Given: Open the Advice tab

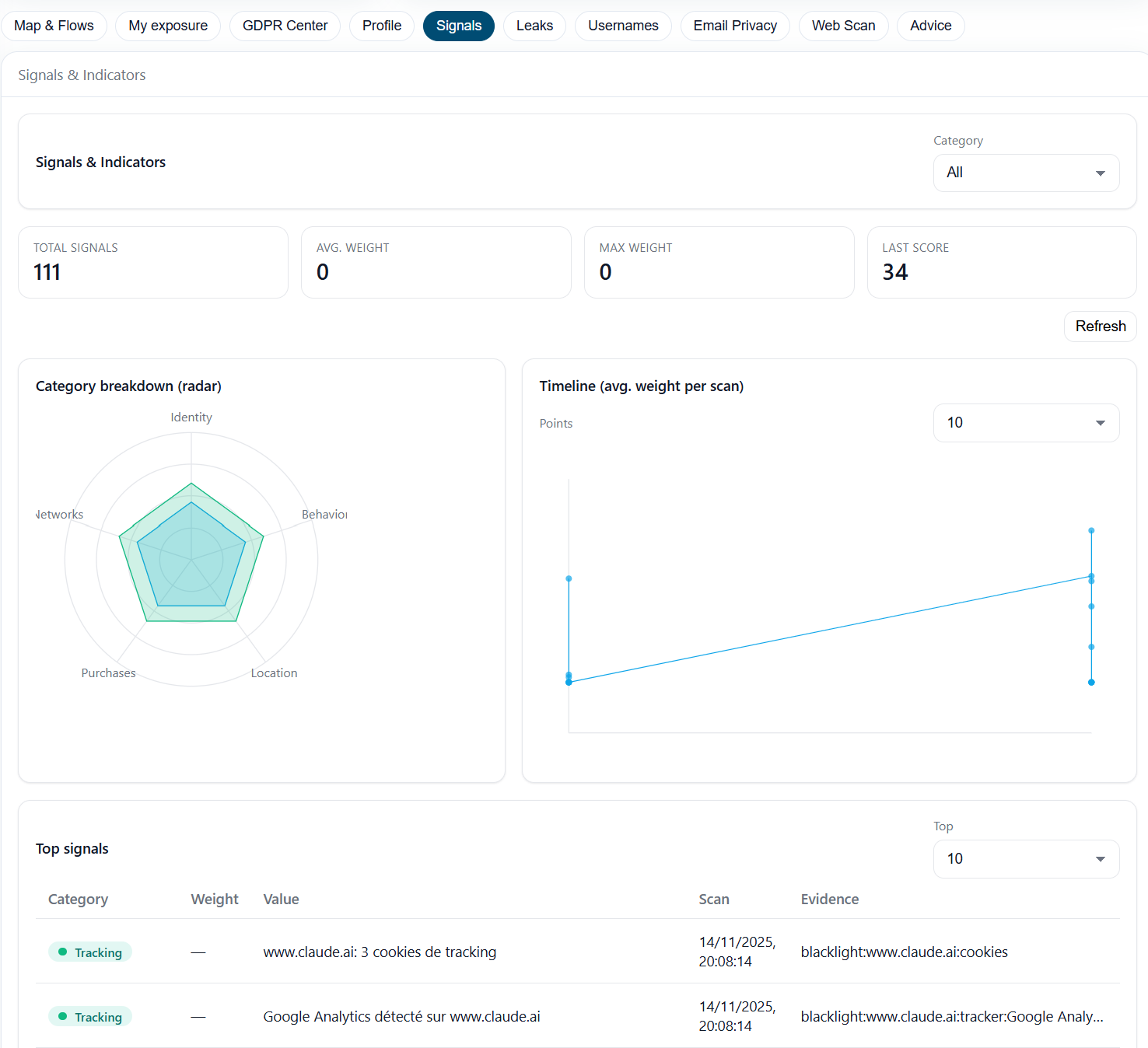Looking at the screenshot, I should pyautogui.click(x=930, y=26).
